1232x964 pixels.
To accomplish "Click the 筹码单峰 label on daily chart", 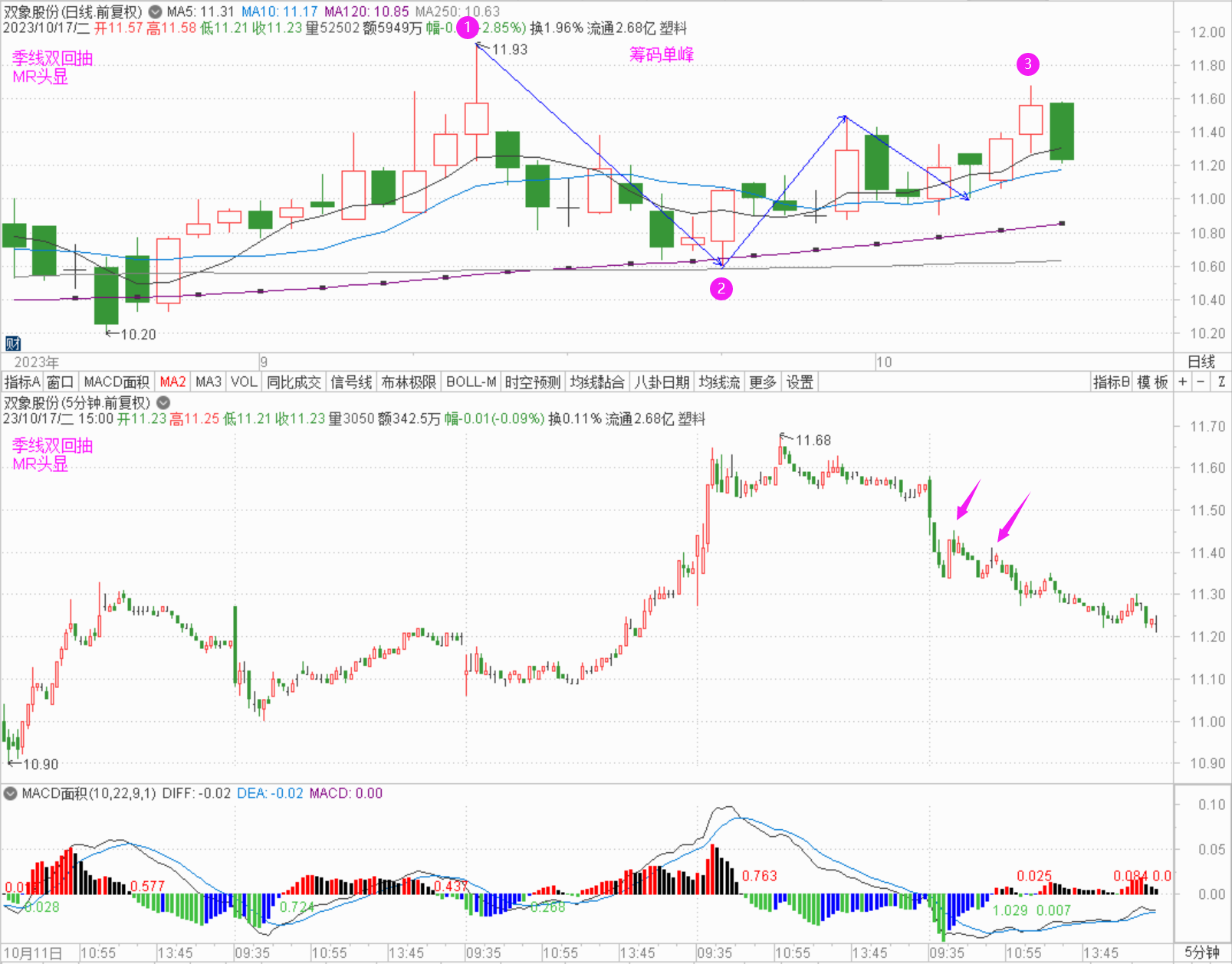I will [x=662, y=54].
